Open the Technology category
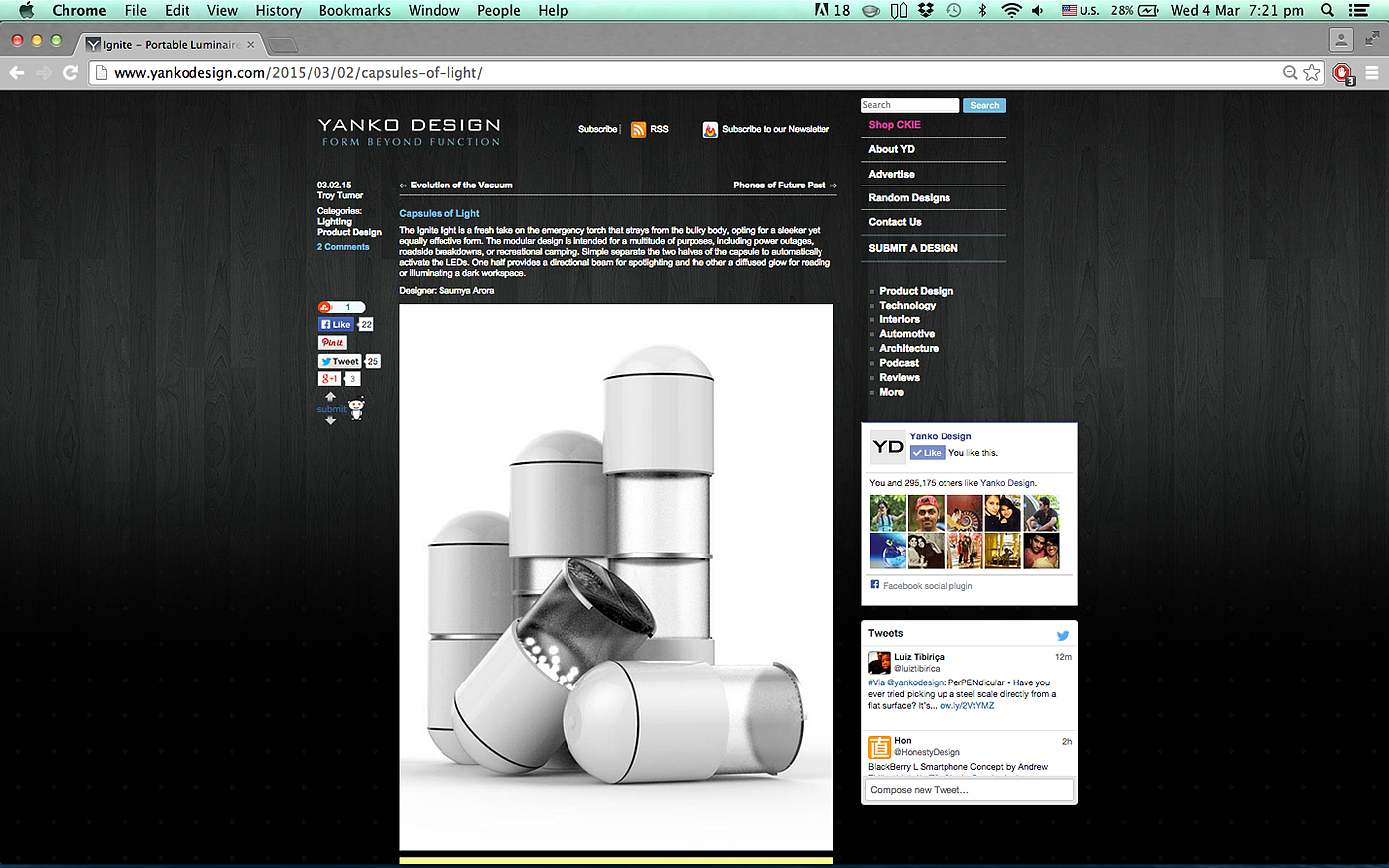This screenshot has width=1389, height=868. click(x=908, y=306)
